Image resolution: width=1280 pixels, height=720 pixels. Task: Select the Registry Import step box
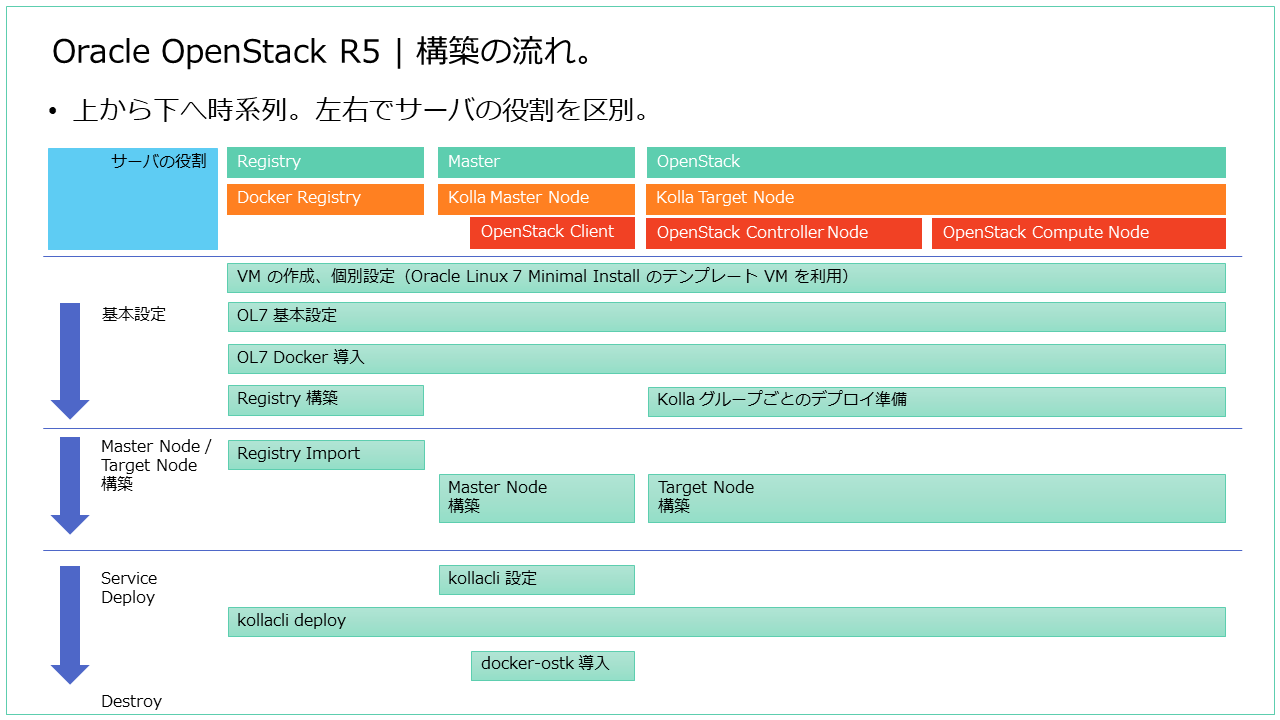326,453
